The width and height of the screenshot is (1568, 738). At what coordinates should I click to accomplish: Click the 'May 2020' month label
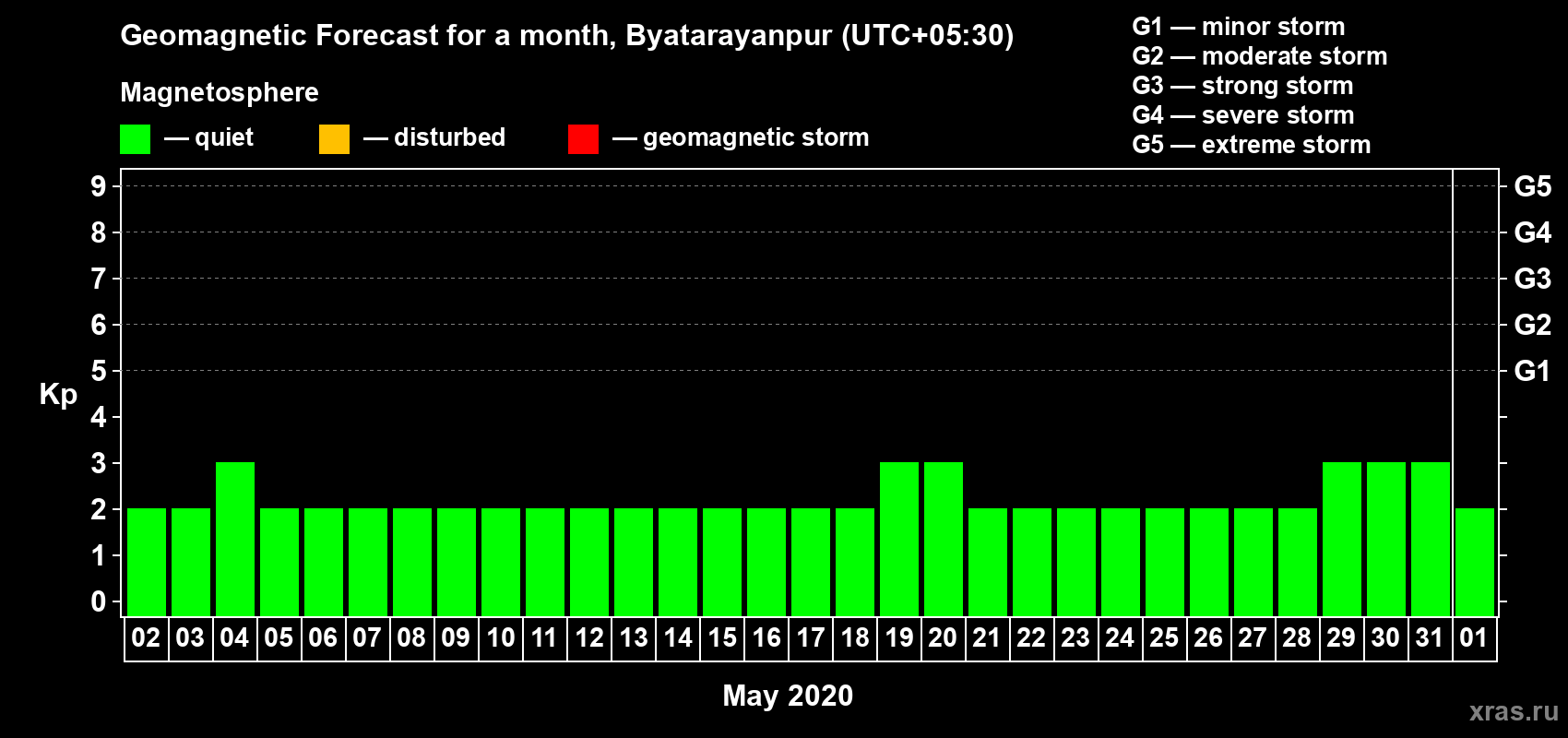788,696
